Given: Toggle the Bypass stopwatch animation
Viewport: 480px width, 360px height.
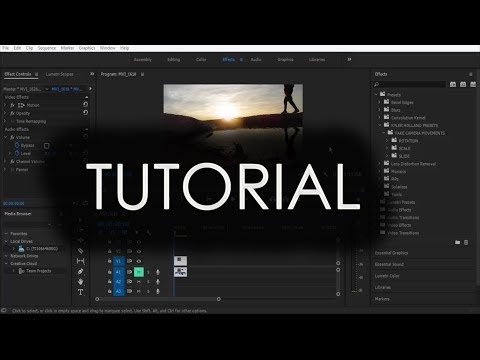Looking at the screenshot, I should coord(17,145).
